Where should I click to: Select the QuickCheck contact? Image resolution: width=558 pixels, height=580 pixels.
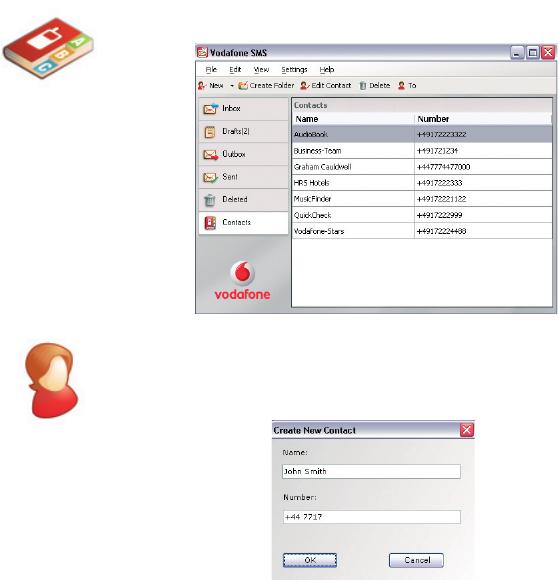422,215
